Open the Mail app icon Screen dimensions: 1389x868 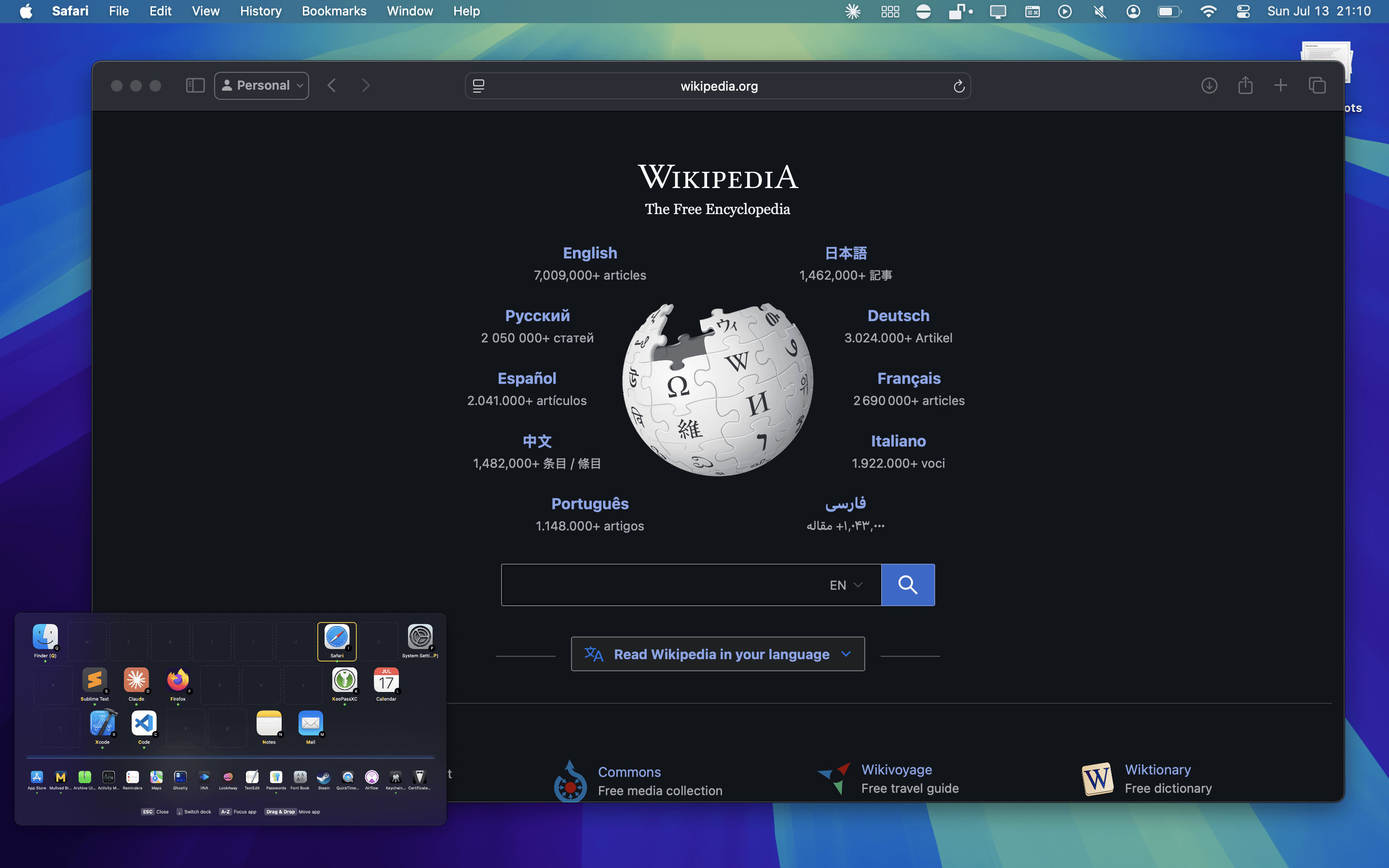click(x=311, y=723)
